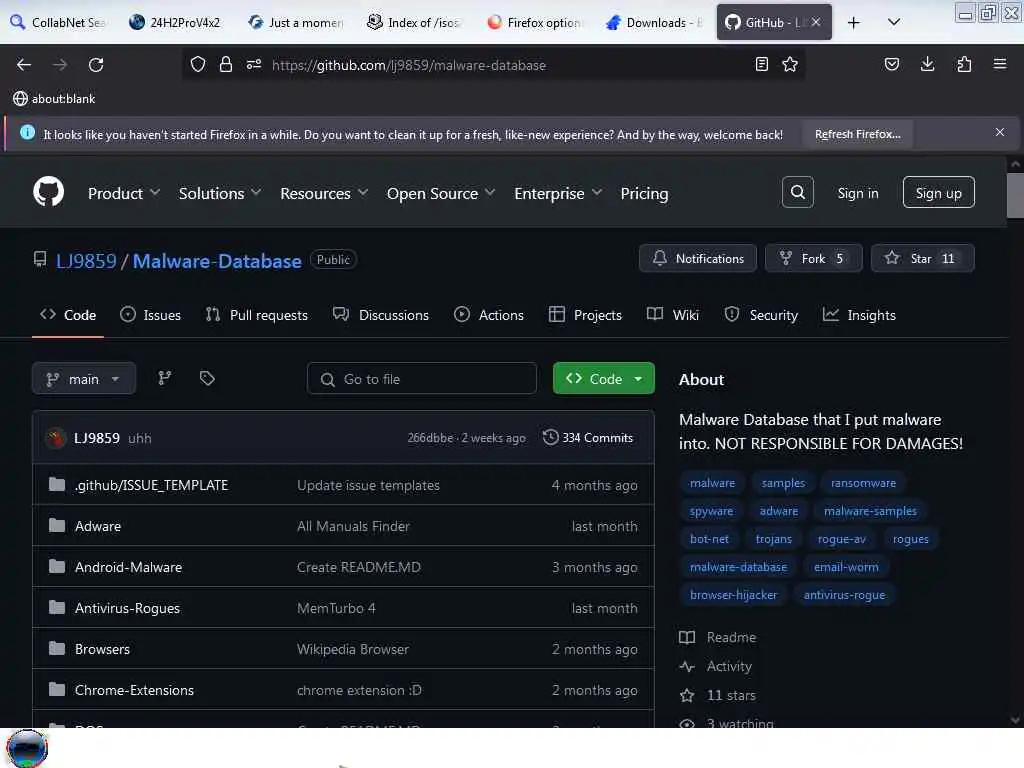Expand the Open Source menu
Image resolution: width=1024 pixels, height=768 pixels.
(441, 193)
